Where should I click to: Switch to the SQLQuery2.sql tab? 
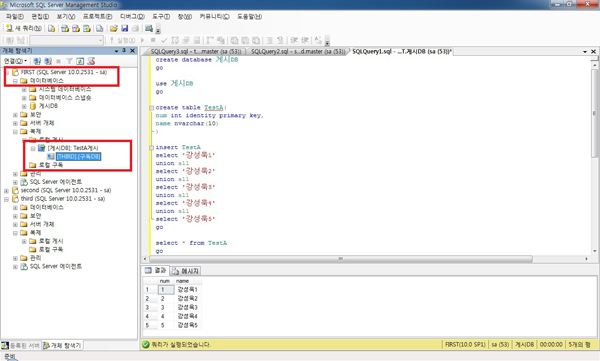tap(298, 52)
